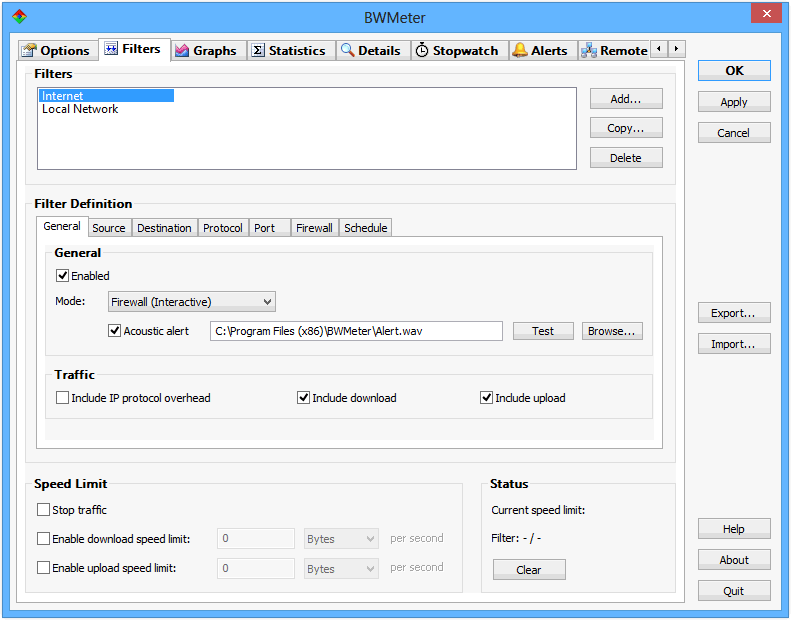Image resolution: width=791 pixels, height=620 pixels.
Task: Click the Details magnifier icon
Action: pyautogui.click(x=347, y=50)
